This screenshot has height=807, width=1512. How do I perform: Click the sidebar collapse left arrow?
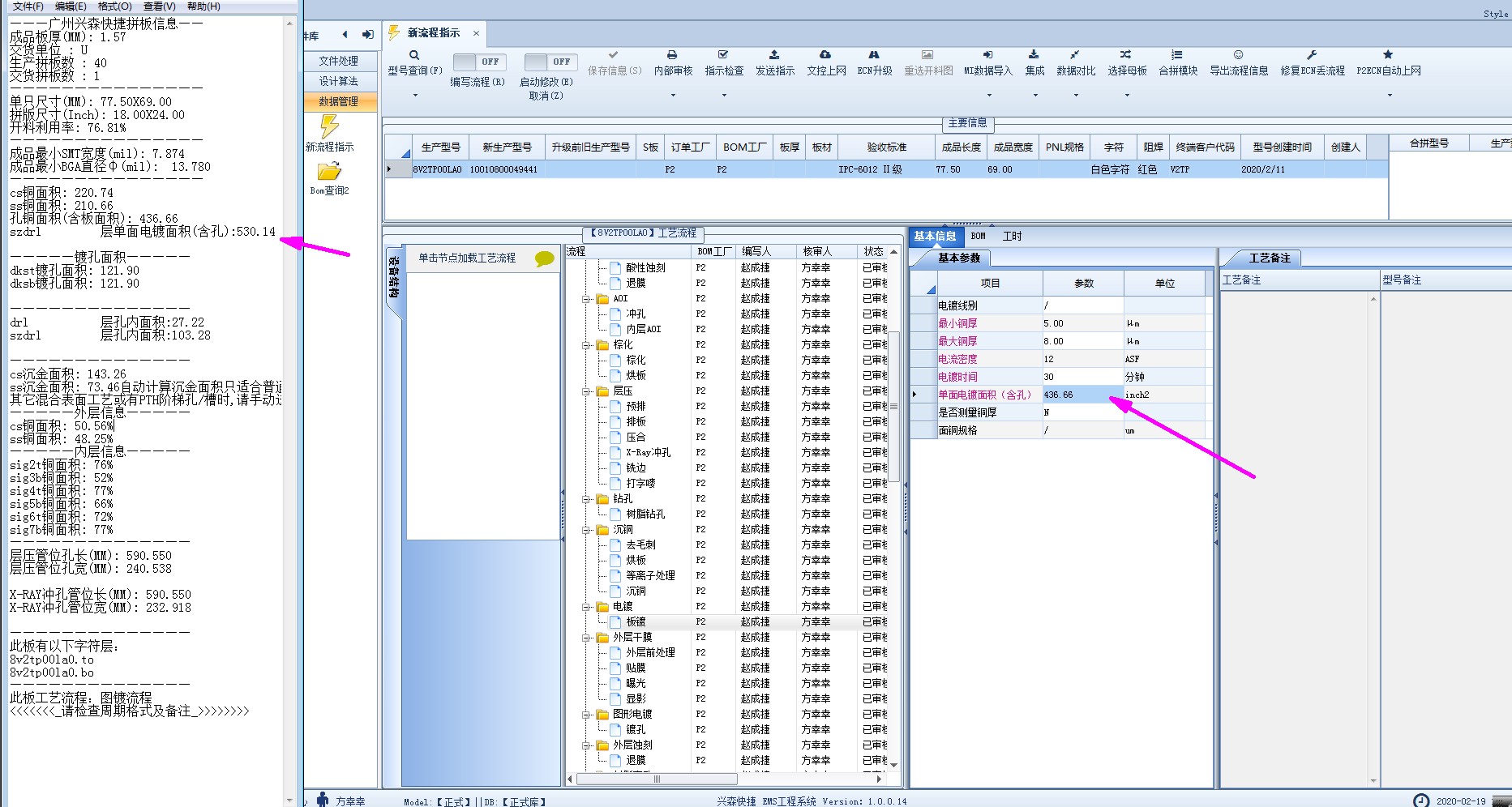345,35
